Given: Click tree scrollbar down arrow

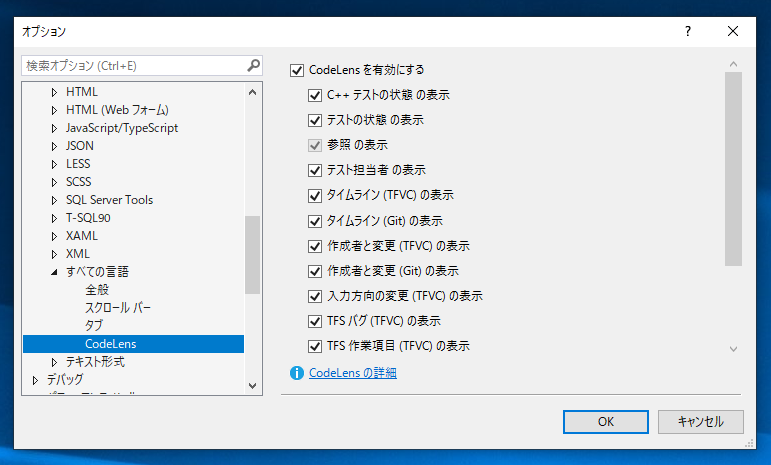Looking at the screenshot, I should tap(253, 386).
